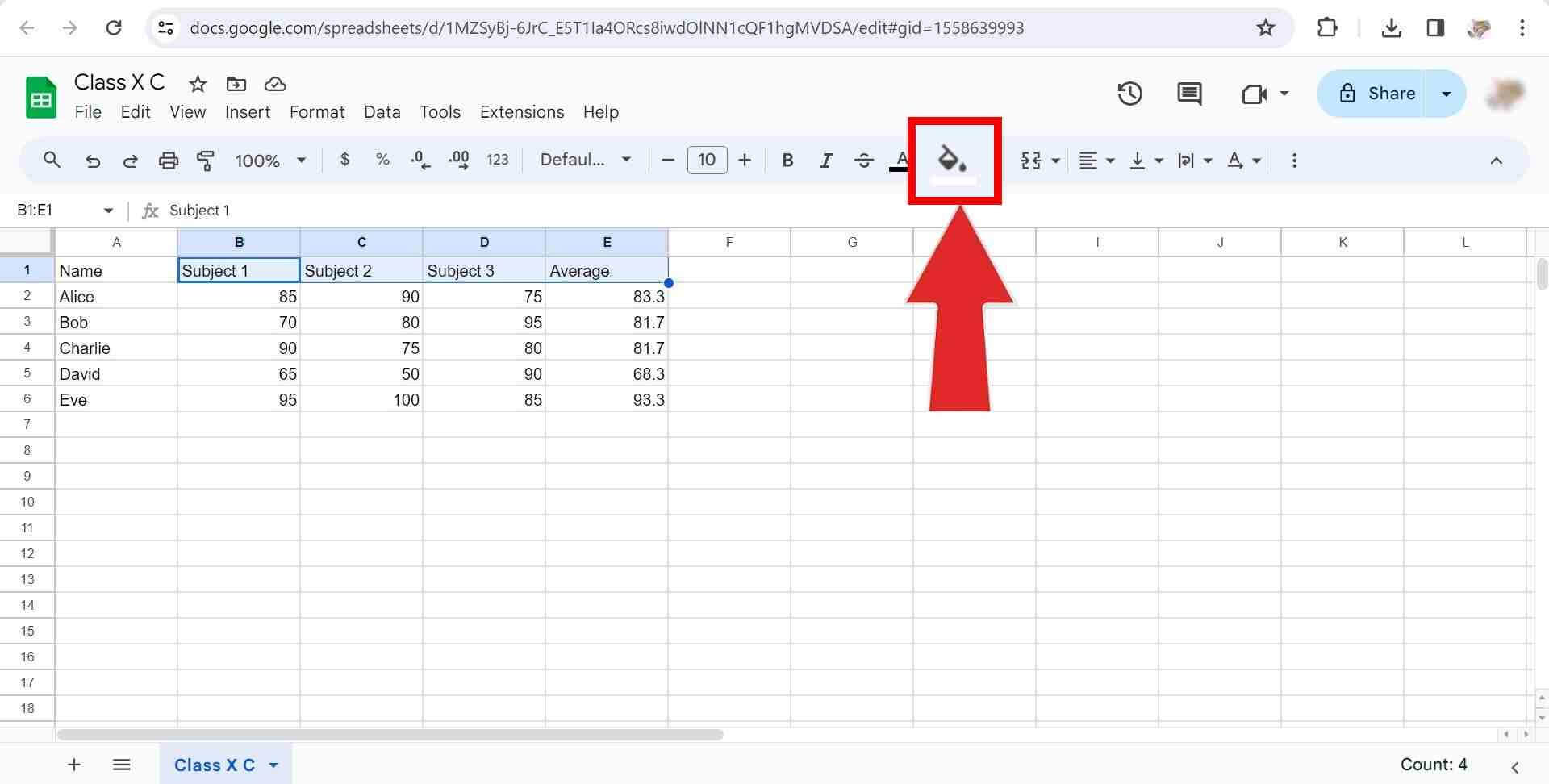
Task: Toggle italic formatting
Action: (x=826, y=160)
